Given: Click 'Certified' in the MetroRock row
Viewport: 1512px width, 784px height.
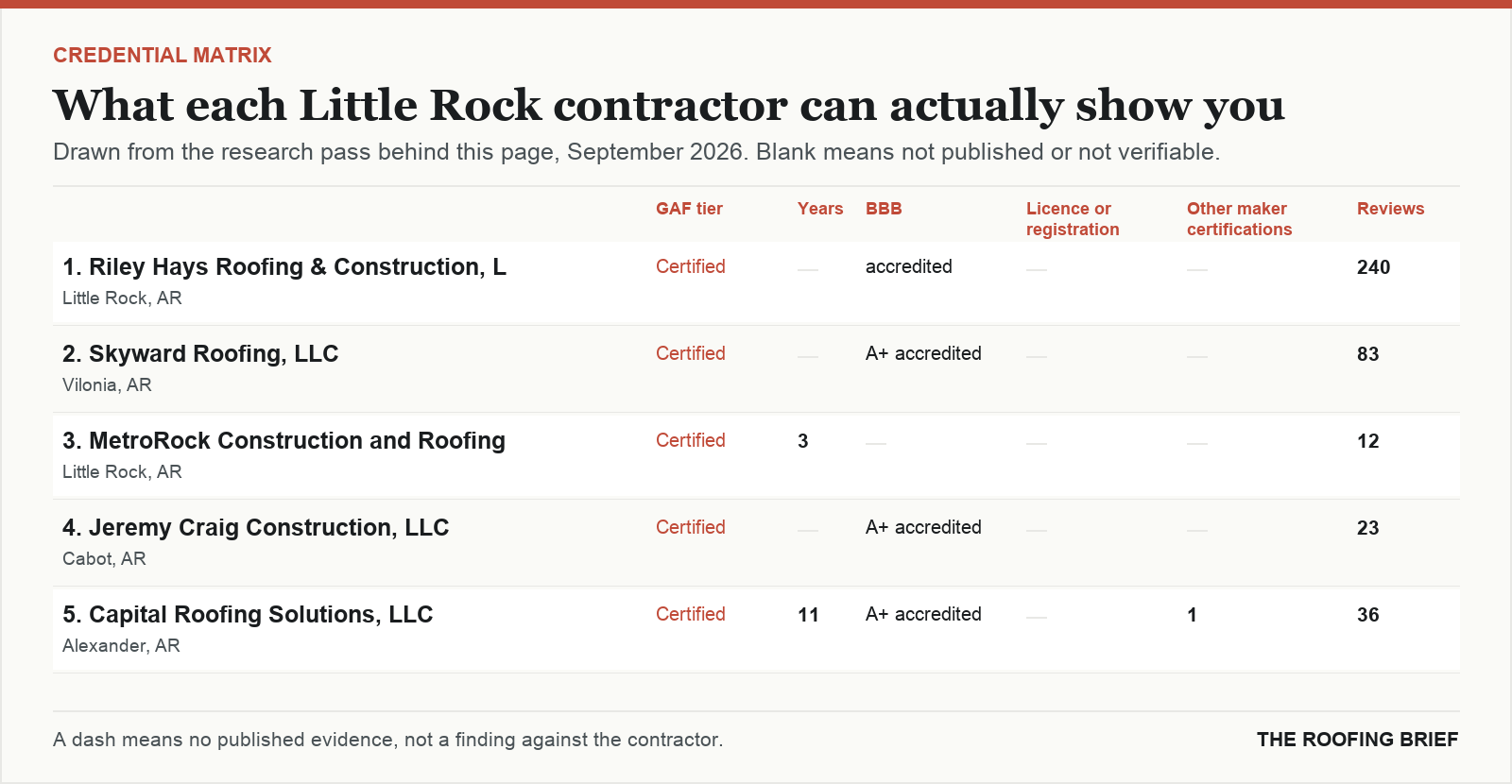Looking at the screenshot, I should tap(691, 441).
